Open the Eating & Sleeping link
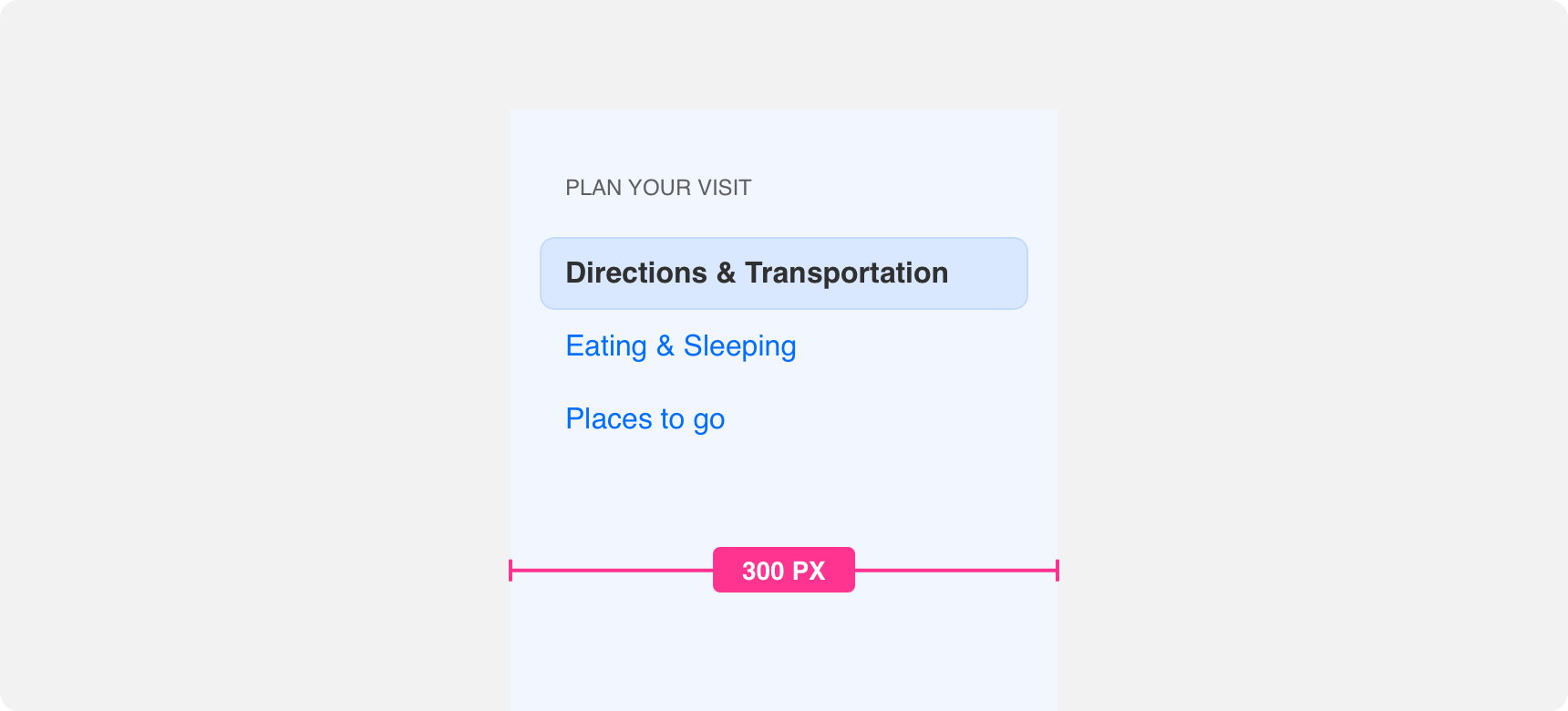The width and height of the screenshot is (1568, 711). click(x=681, y=346)
